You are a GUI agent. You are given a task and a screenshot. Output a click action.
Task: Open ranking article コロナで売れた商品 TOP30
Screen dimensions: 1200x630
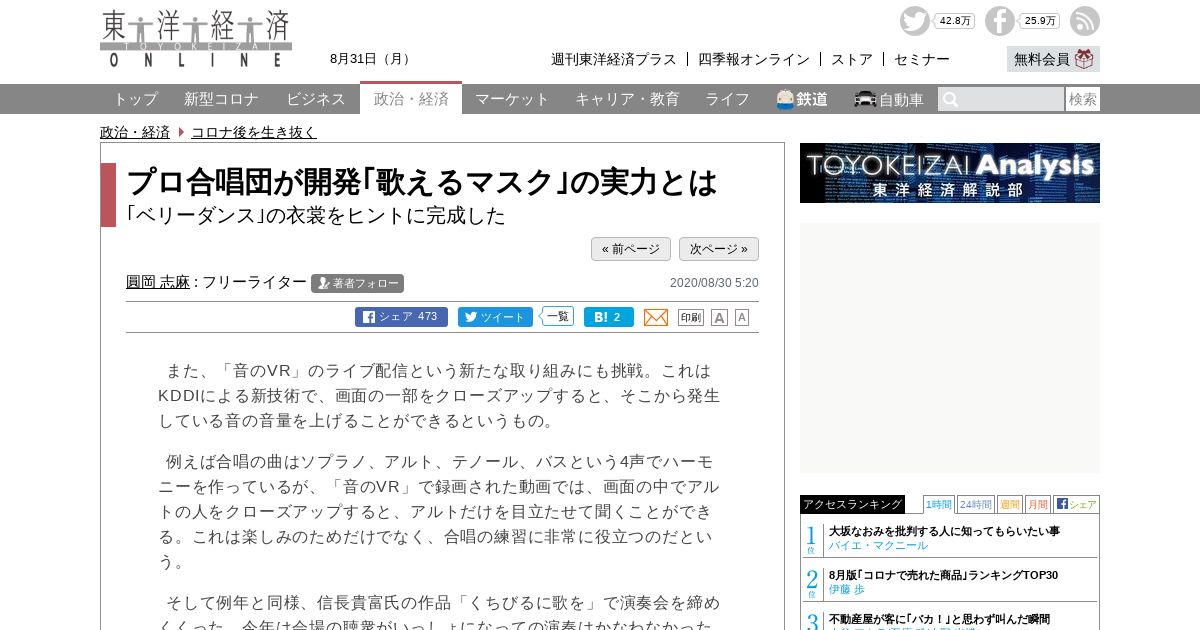943,575
